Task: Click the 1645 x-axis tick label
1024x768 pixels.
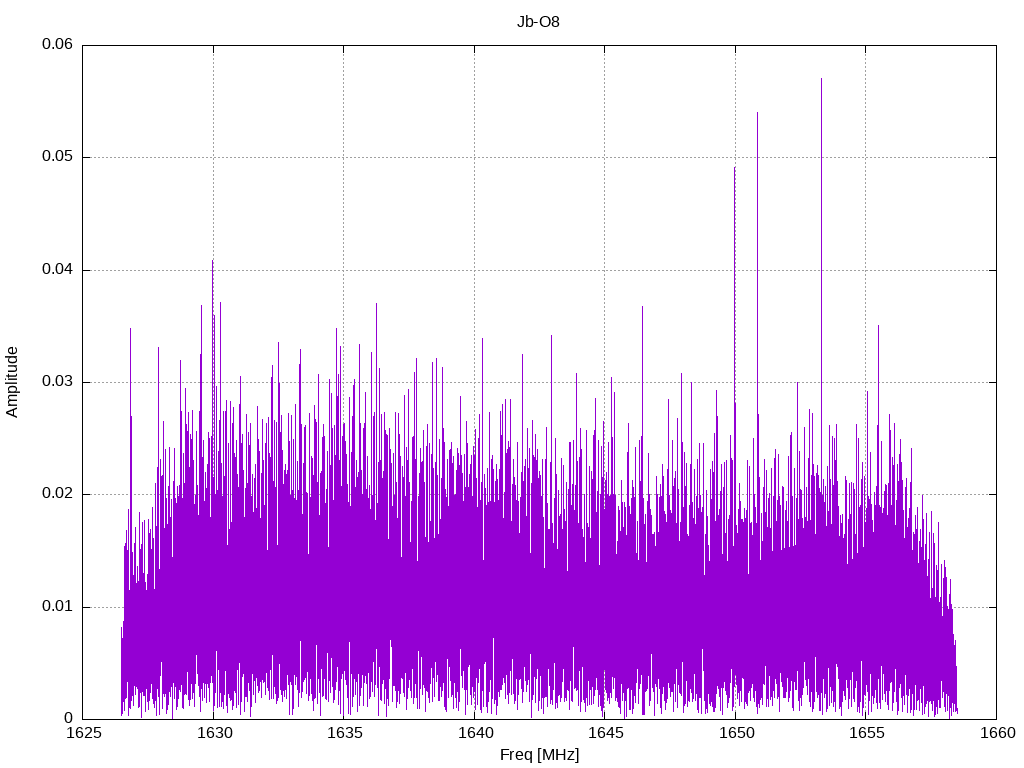Action: (x=605, y=733)
